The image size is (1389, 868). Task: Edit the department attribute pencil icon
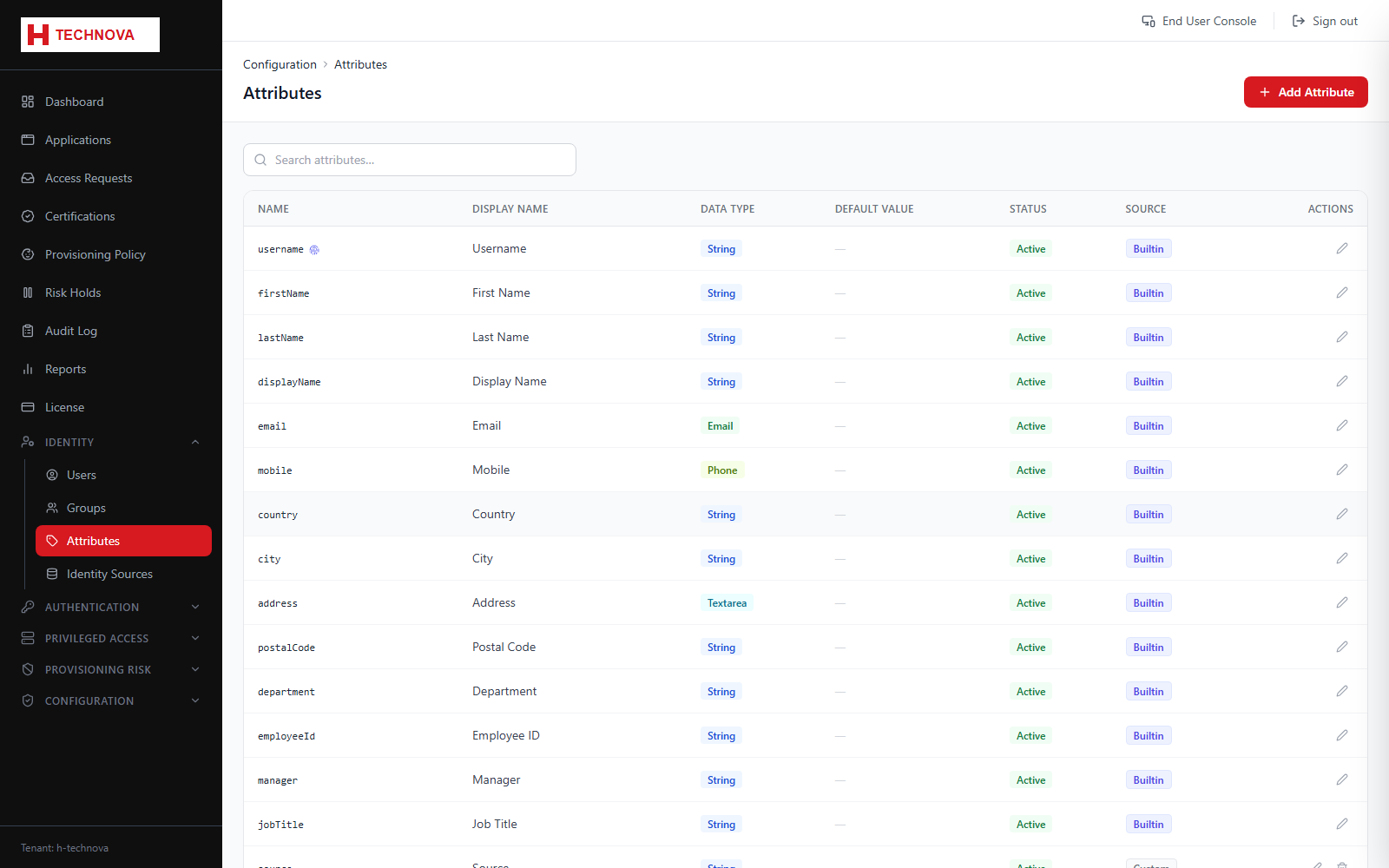(x=1342, y=691)
